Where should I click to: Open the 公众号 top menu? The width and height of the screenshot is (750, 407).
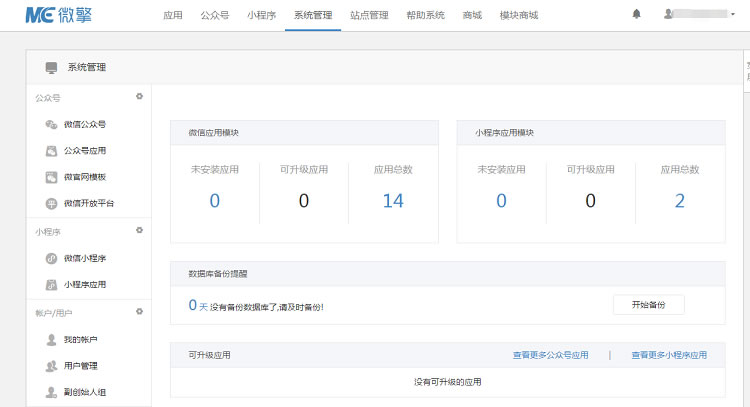click(215, 15)
